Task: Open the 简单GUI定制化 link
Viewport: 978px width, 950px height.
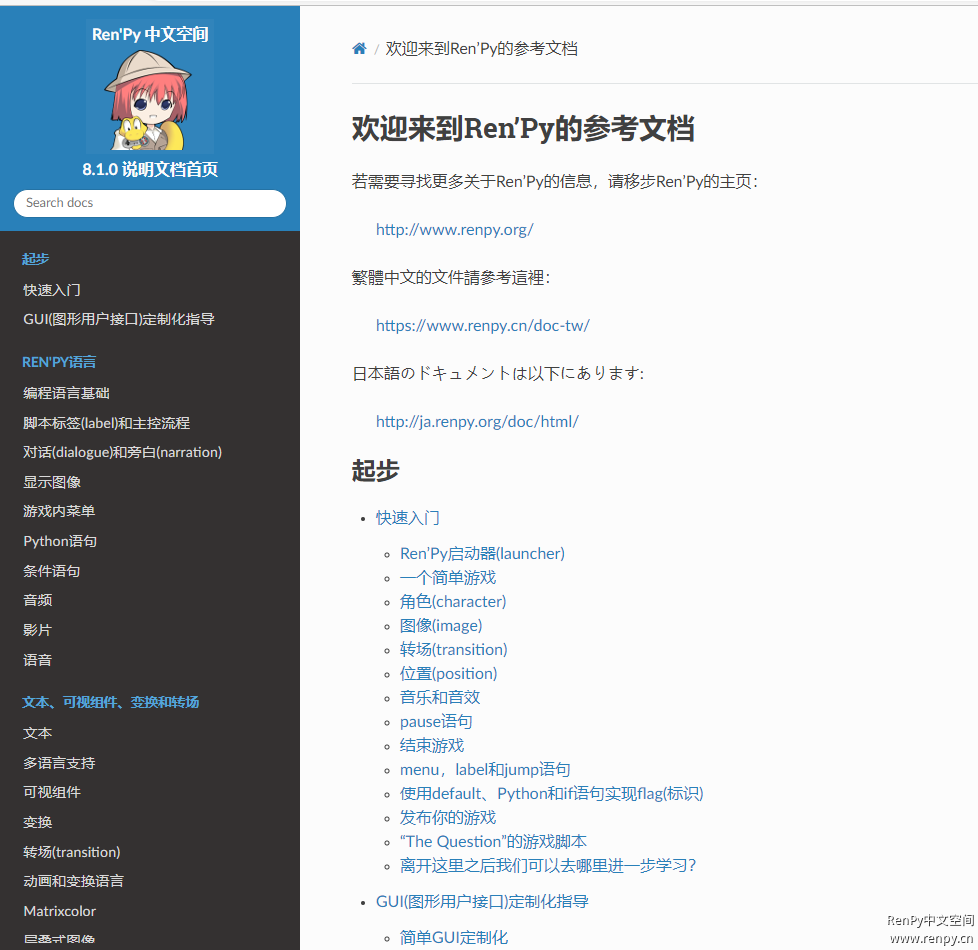Action: (454, 938)
